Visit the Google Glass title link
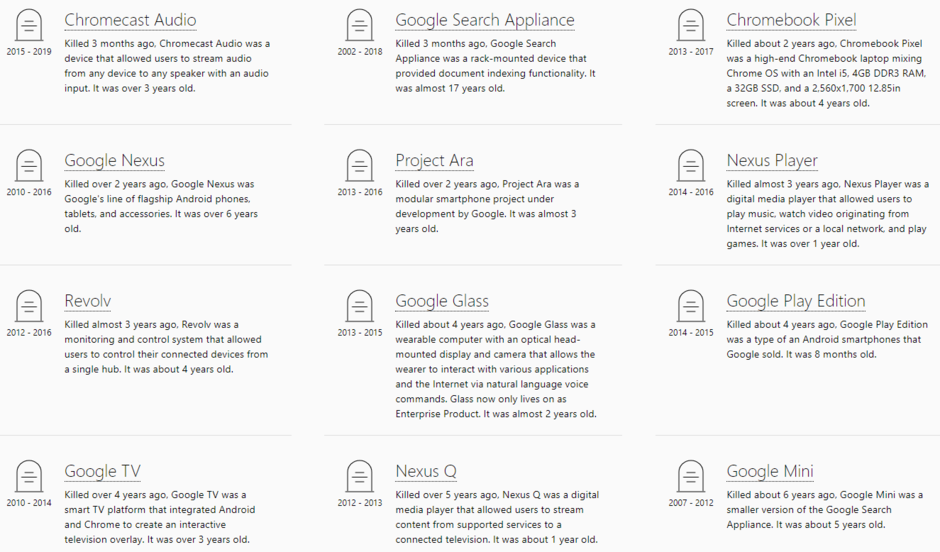940x552 pixels. pos(441,301)
